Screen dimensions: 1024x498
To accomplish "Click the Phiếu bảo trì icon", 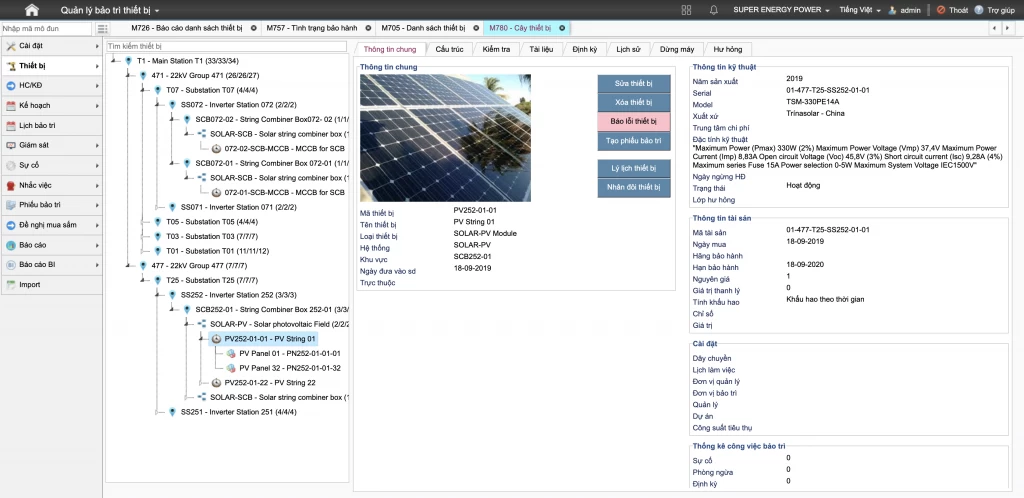I will [11, 205].
